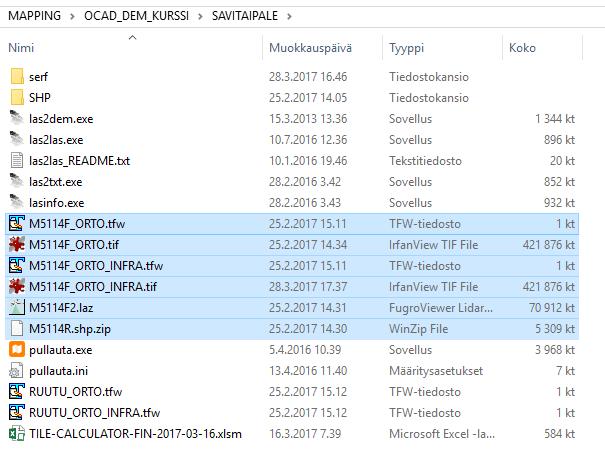Click the M5114R.shp.zip file icon
Viewport: 605px width, 456px height.
point(17,328)
